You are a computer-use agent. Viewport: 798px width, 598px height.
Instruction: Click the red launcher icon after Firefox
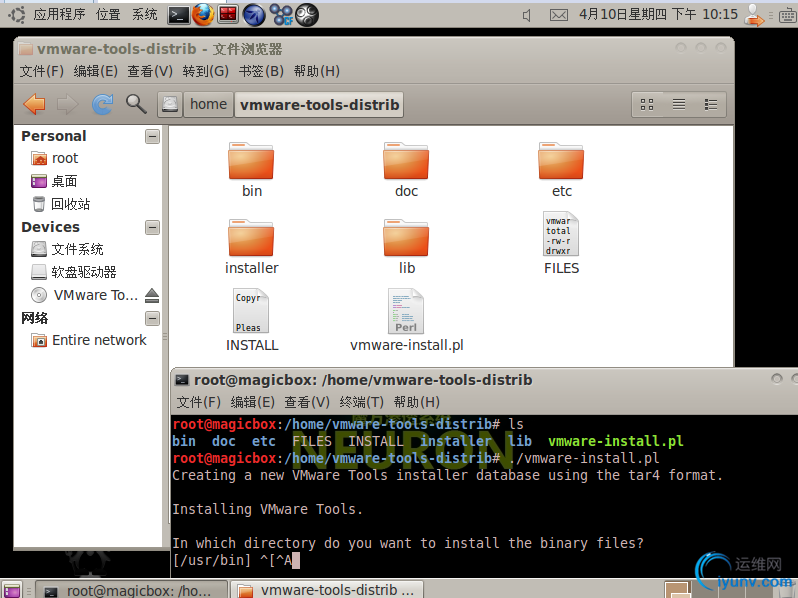point(228,15)
